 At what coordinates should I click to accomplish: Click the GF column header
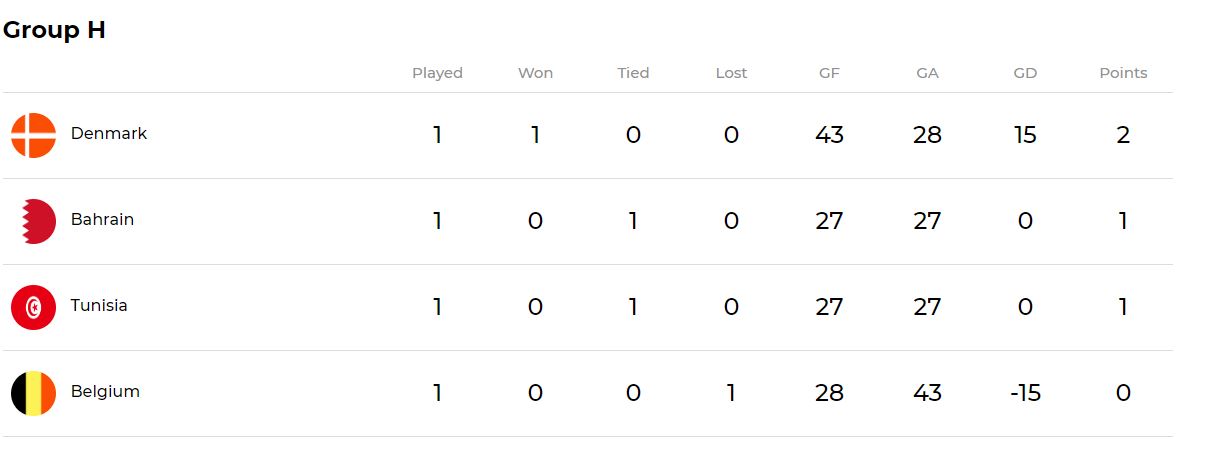pos(829,73)
